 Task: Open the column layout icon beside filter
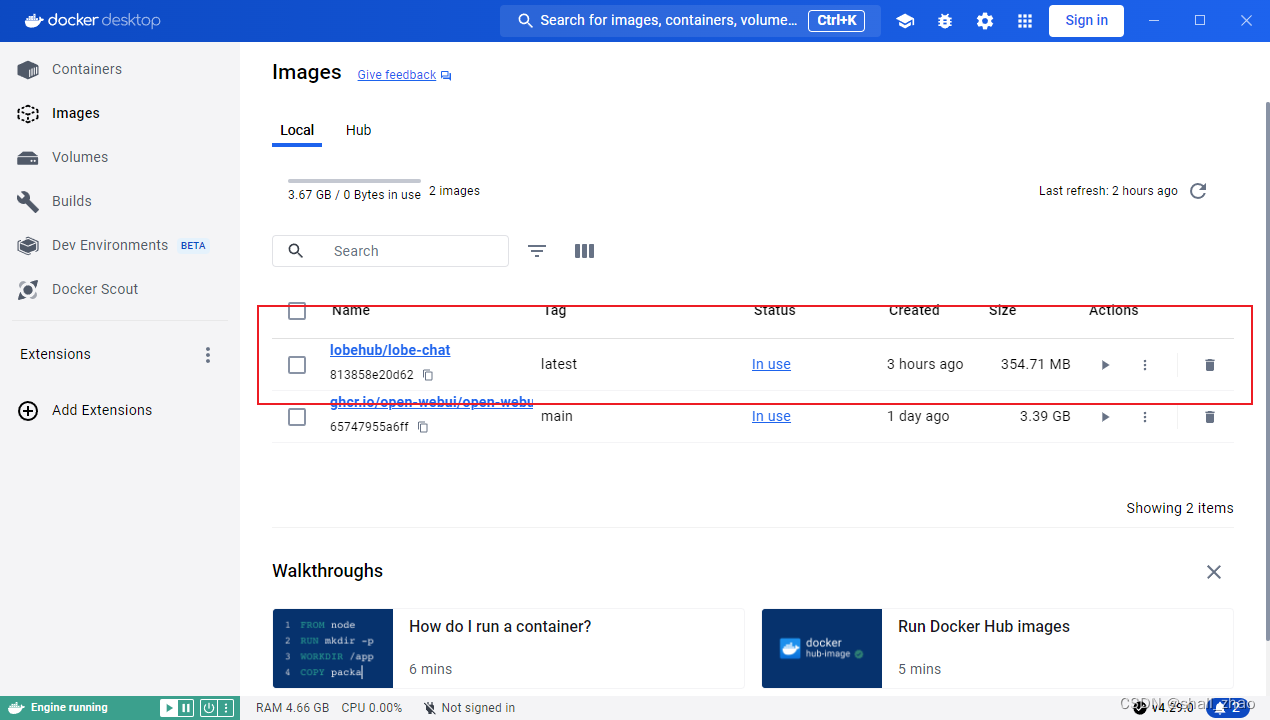click(x=585, y=251)
